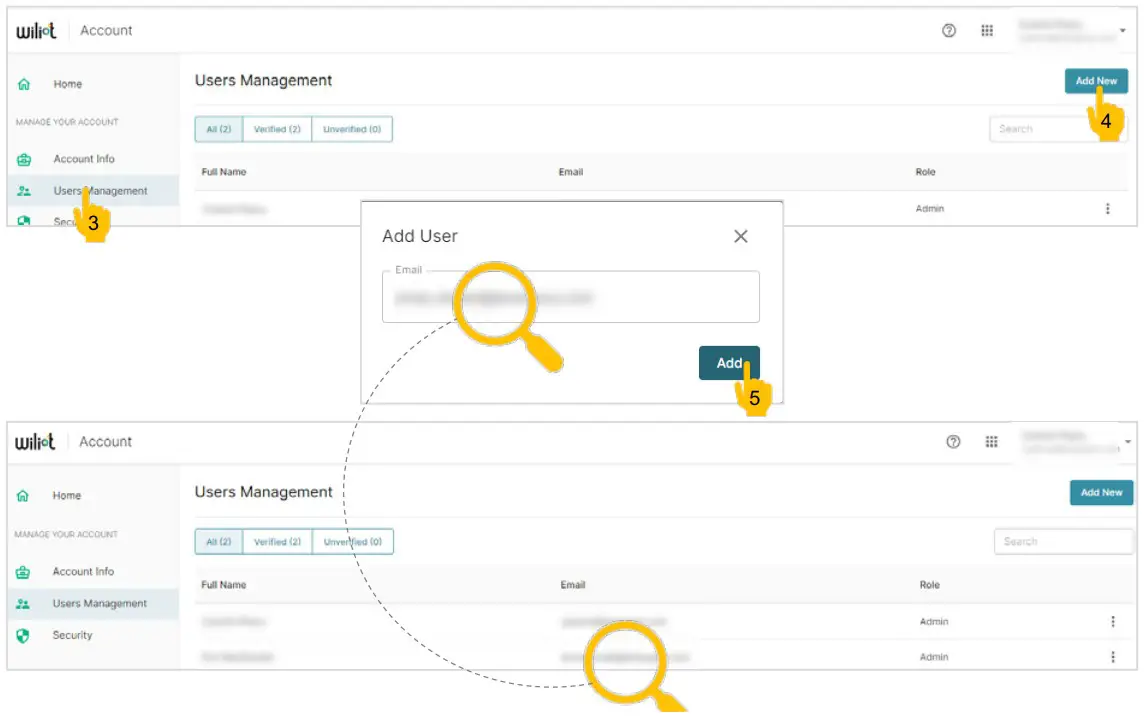Click the Users Management people icon in the lower sidebar

coord(24,604)
